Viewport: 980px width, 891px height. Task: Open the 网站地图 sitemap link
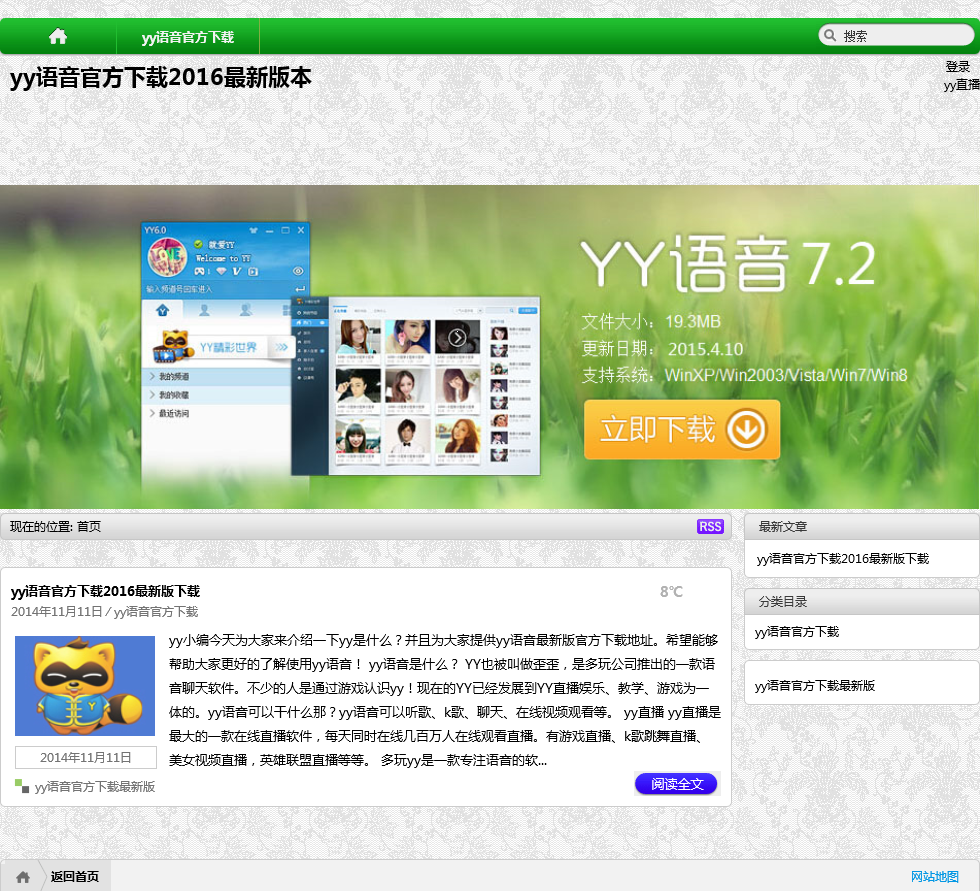(934, 877)
